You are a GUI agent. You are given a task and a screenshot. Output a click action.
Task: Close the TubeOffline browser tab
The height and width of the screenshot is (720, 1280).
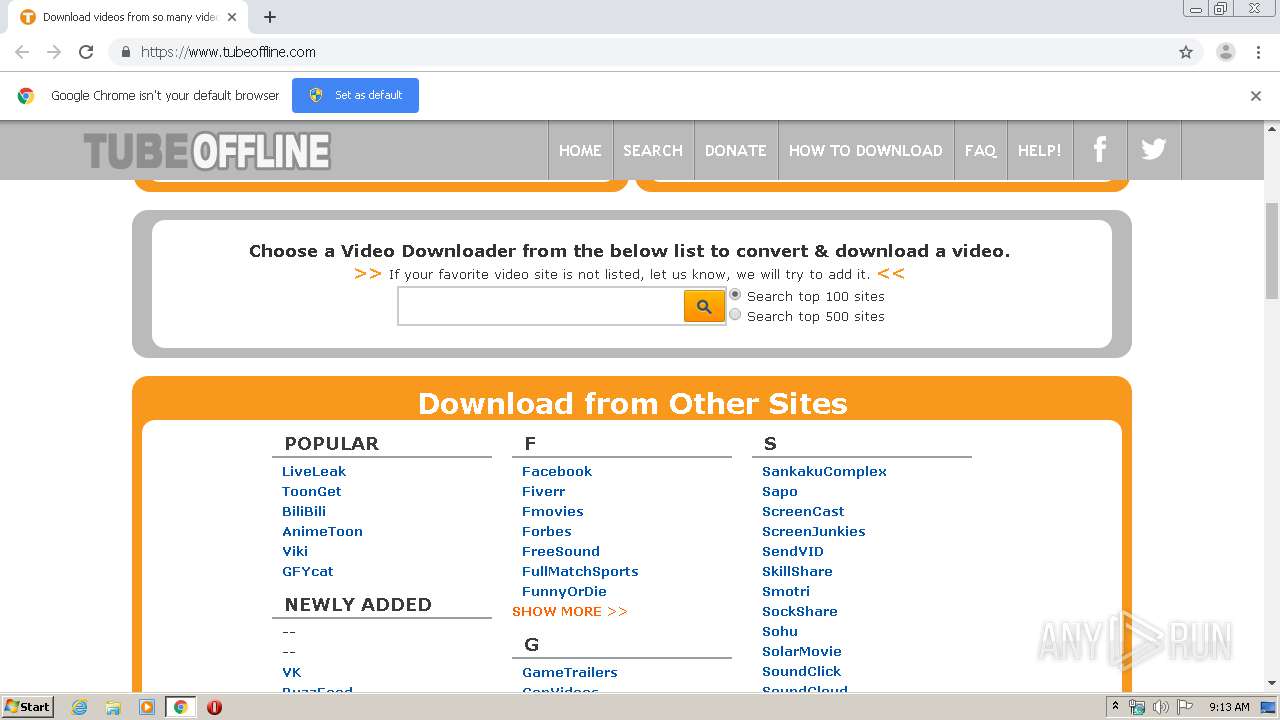[232, 17]
